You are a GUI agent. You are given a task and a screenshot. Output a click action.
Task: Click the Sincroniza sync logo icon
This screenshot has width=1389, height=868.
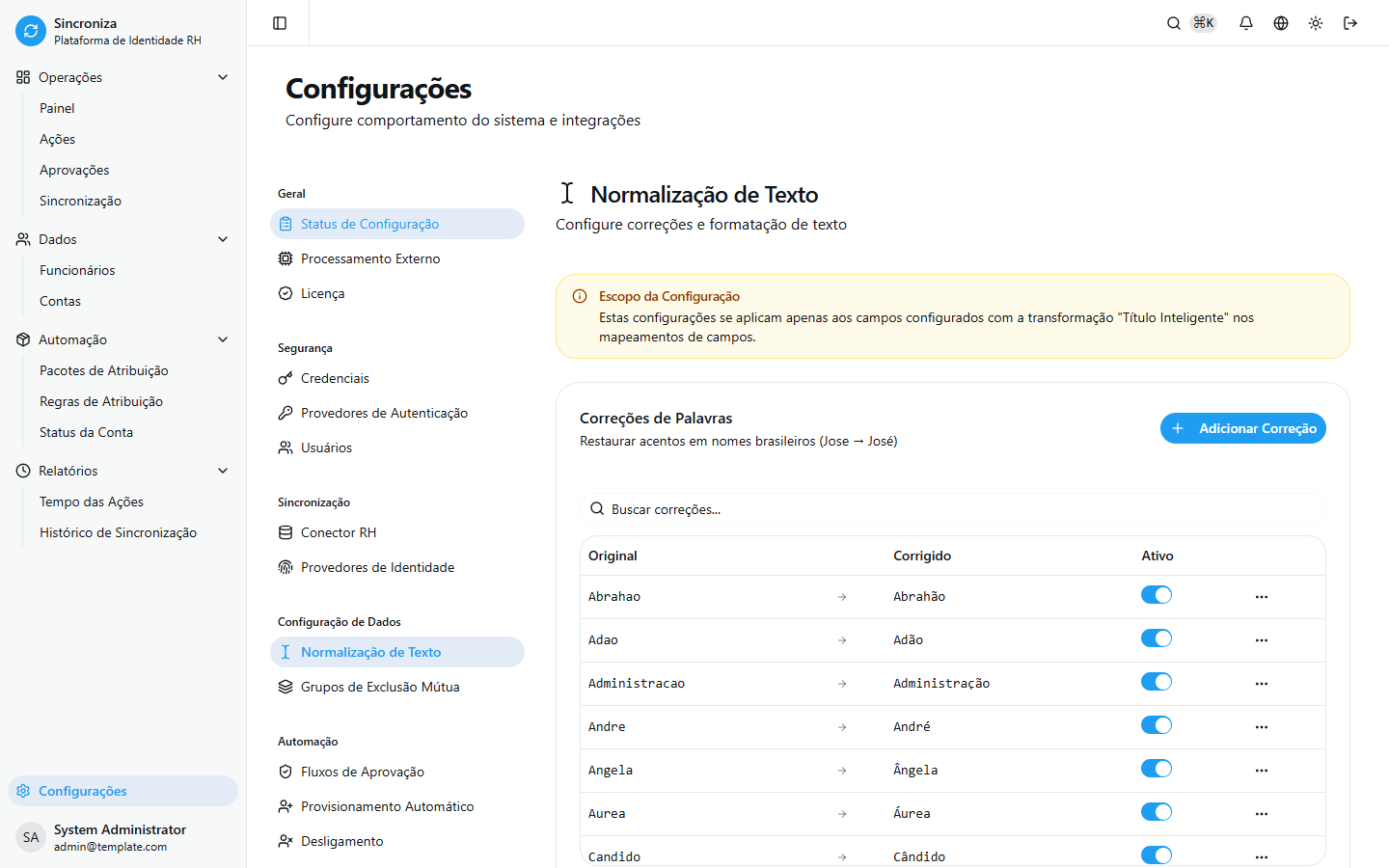30,30
